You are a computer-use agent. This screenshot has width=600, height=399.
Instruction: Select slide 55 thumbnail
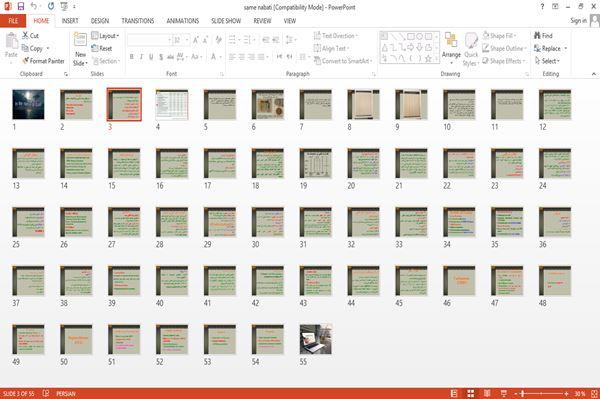(x=316, y=339)
